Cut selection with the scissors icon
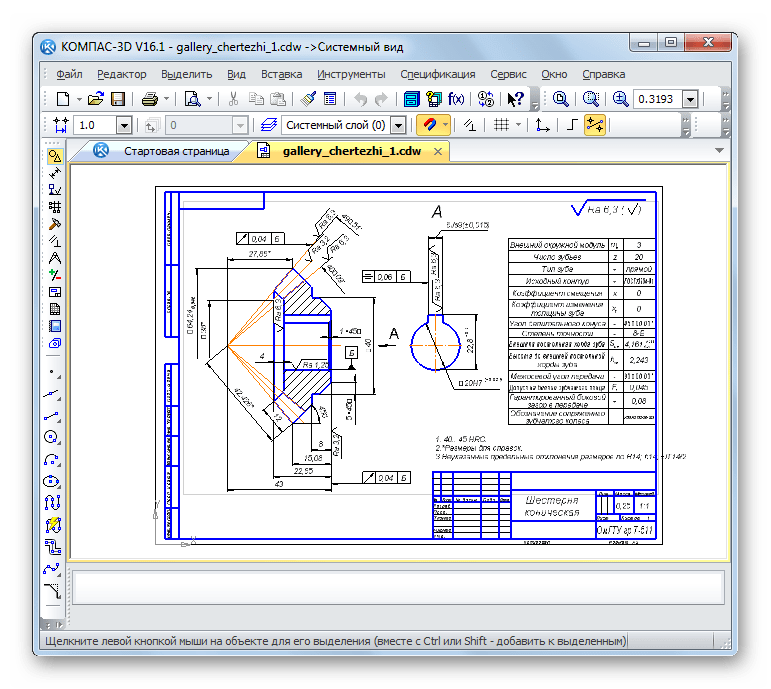This screenshot has height=689, width=771. tap(234, 99)
